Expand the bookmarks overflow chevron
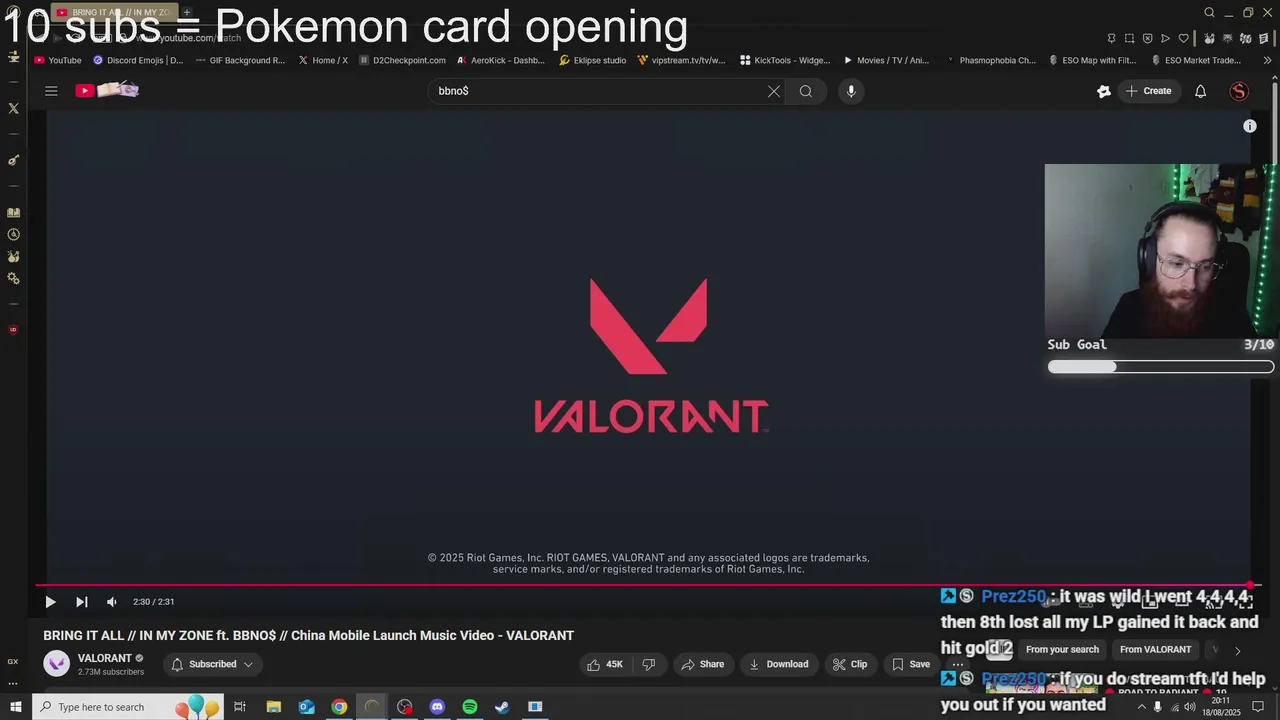This screenshot has height=720, width=1280. coord(1268,60)
